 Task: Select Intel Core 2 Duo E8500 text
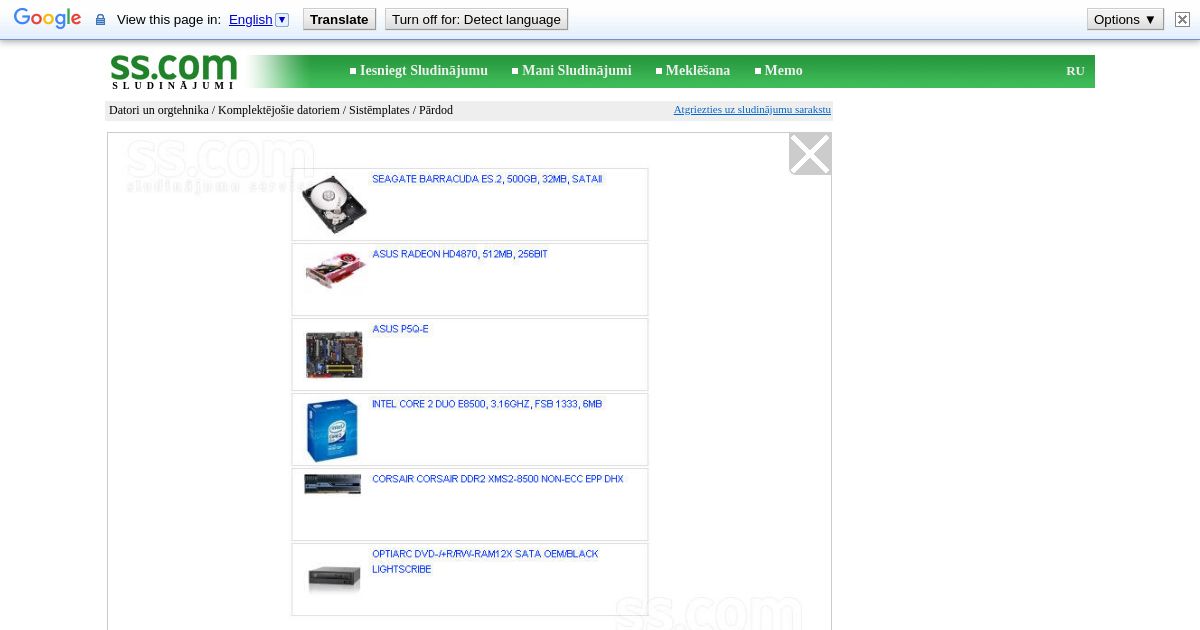click(487, 404)
